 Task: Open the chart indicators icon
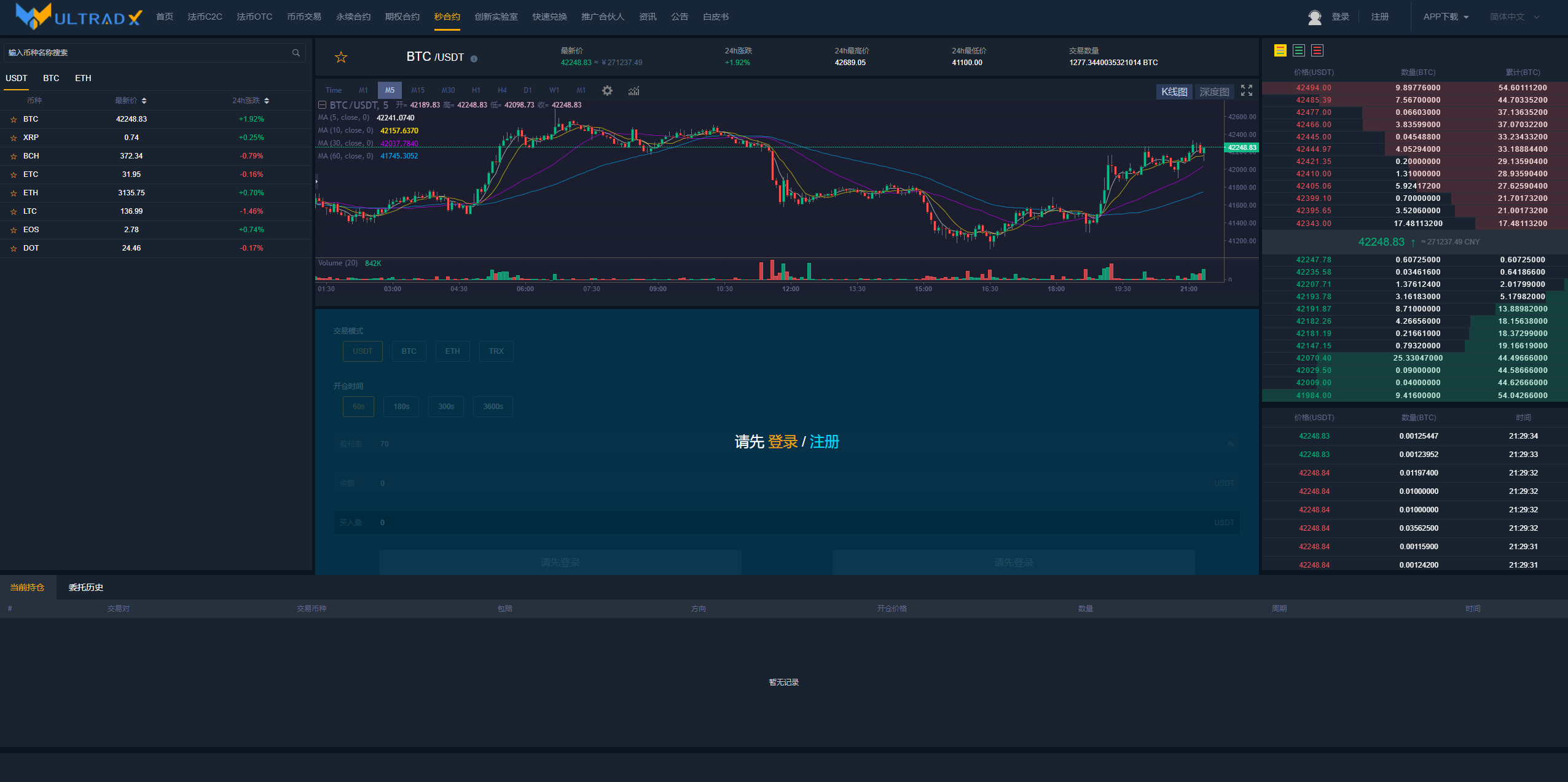(x=633, y=91)
